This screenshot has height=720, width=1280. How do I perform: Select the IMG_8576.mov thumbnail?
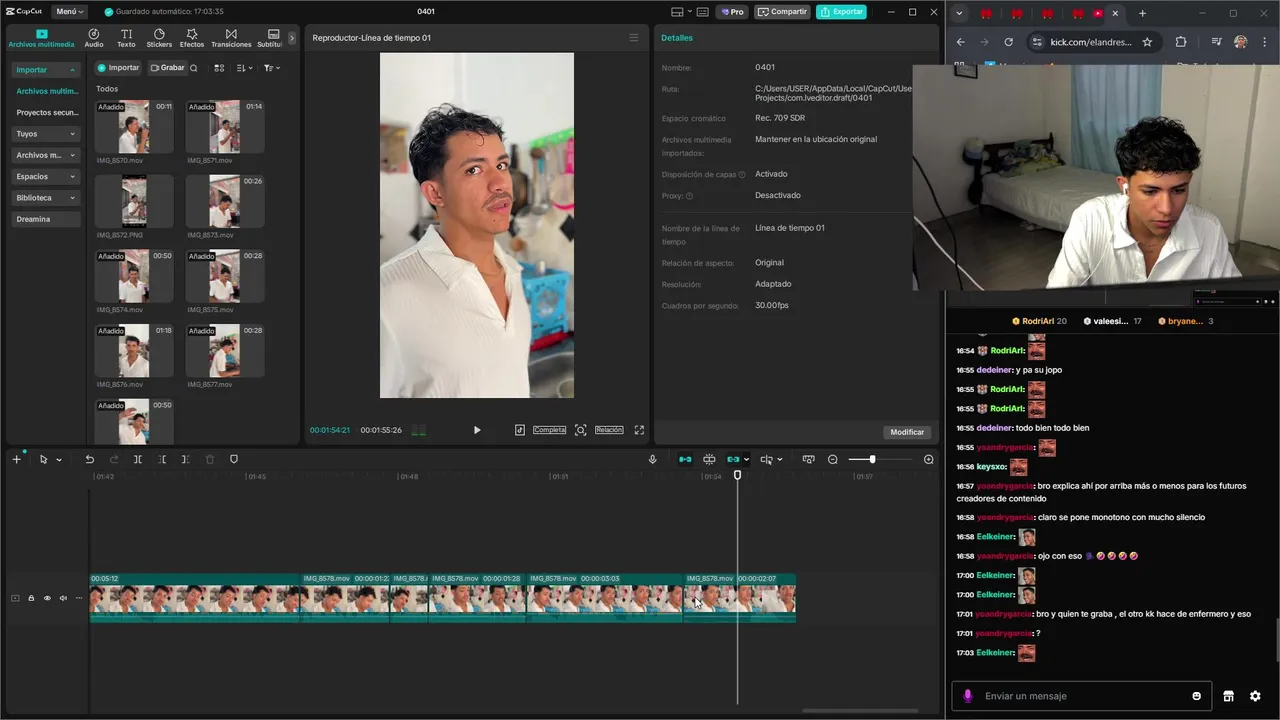point(134,350)
